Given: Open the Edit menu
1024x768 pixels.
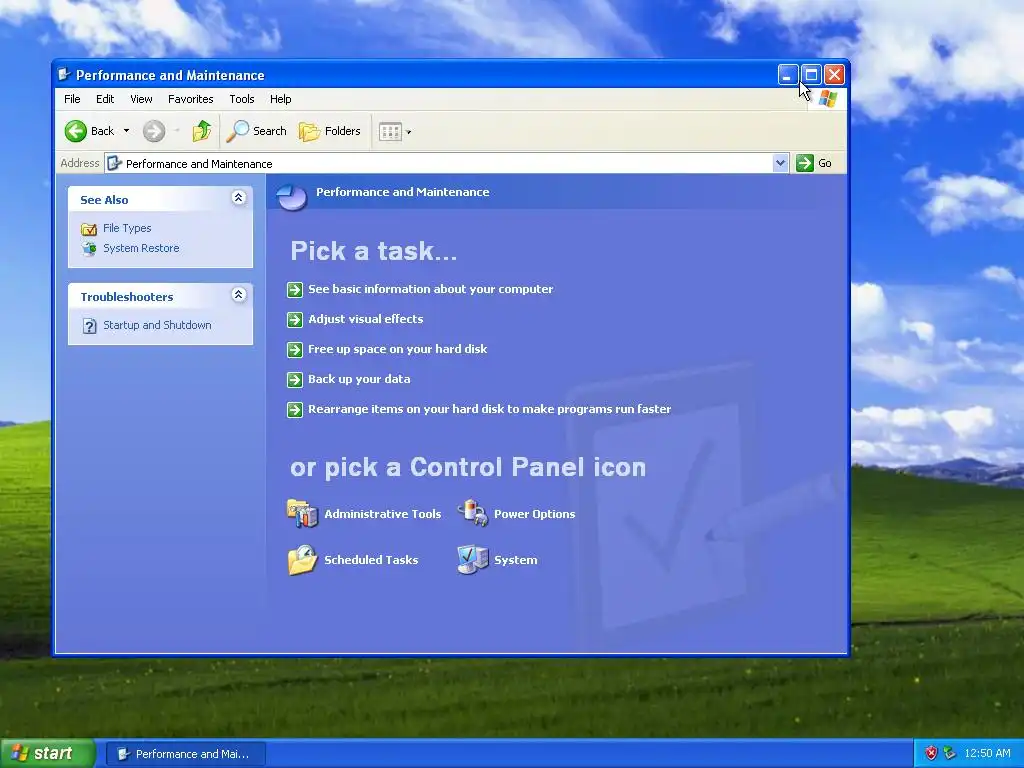Looking at the screenshot, I should 105,99.
